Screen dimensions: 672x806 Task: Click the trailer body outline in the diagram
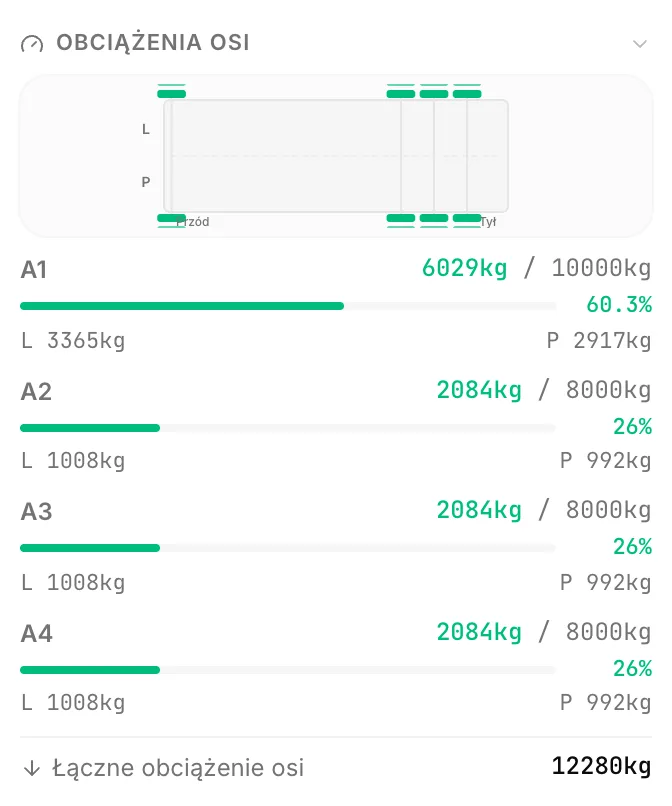(x=336, y=156)
